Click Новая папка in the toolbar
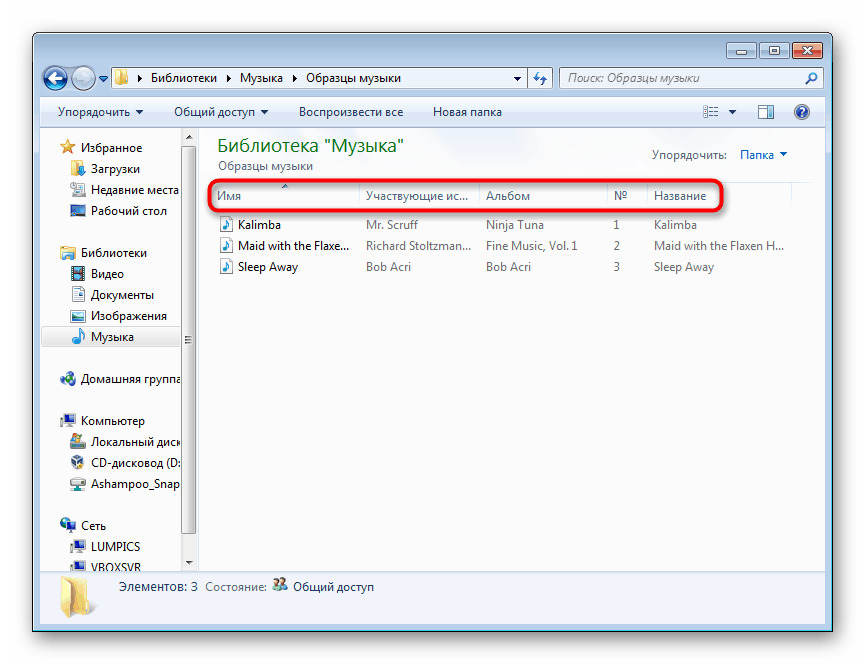This screenshot has width=865, height=664. (467, 112)
